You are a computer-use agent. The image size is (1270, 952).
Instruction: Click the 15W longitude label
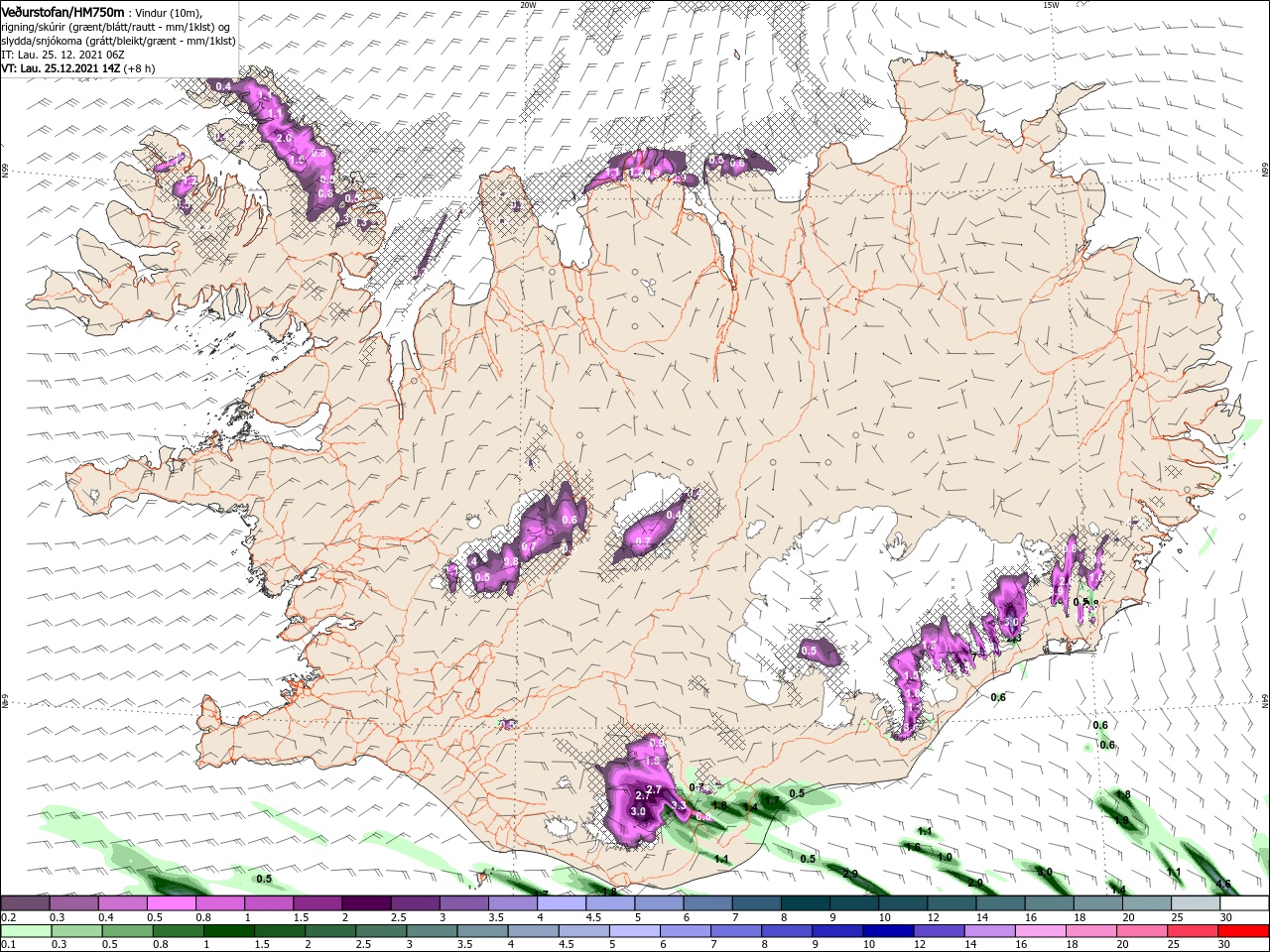[x=1051, y=5]
